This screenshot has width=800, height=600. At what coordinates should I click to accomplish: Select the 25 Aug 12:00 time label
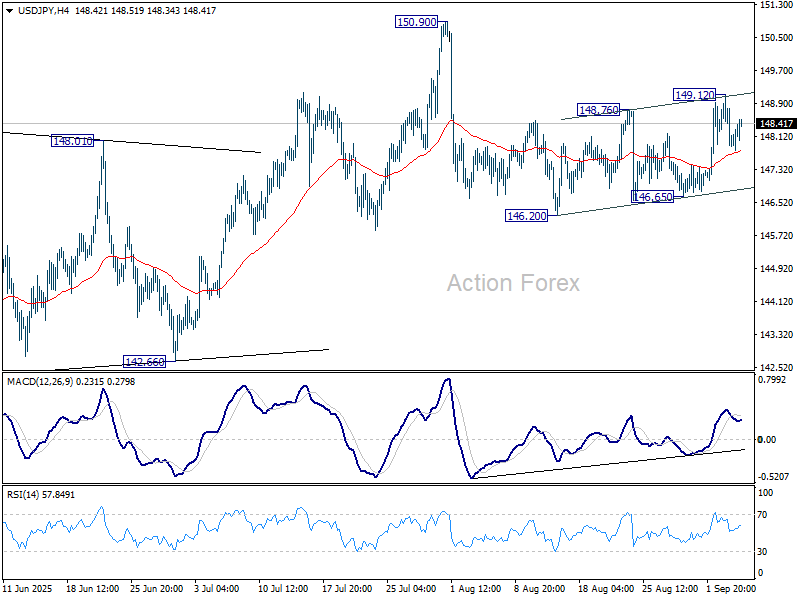pos(670,589)
